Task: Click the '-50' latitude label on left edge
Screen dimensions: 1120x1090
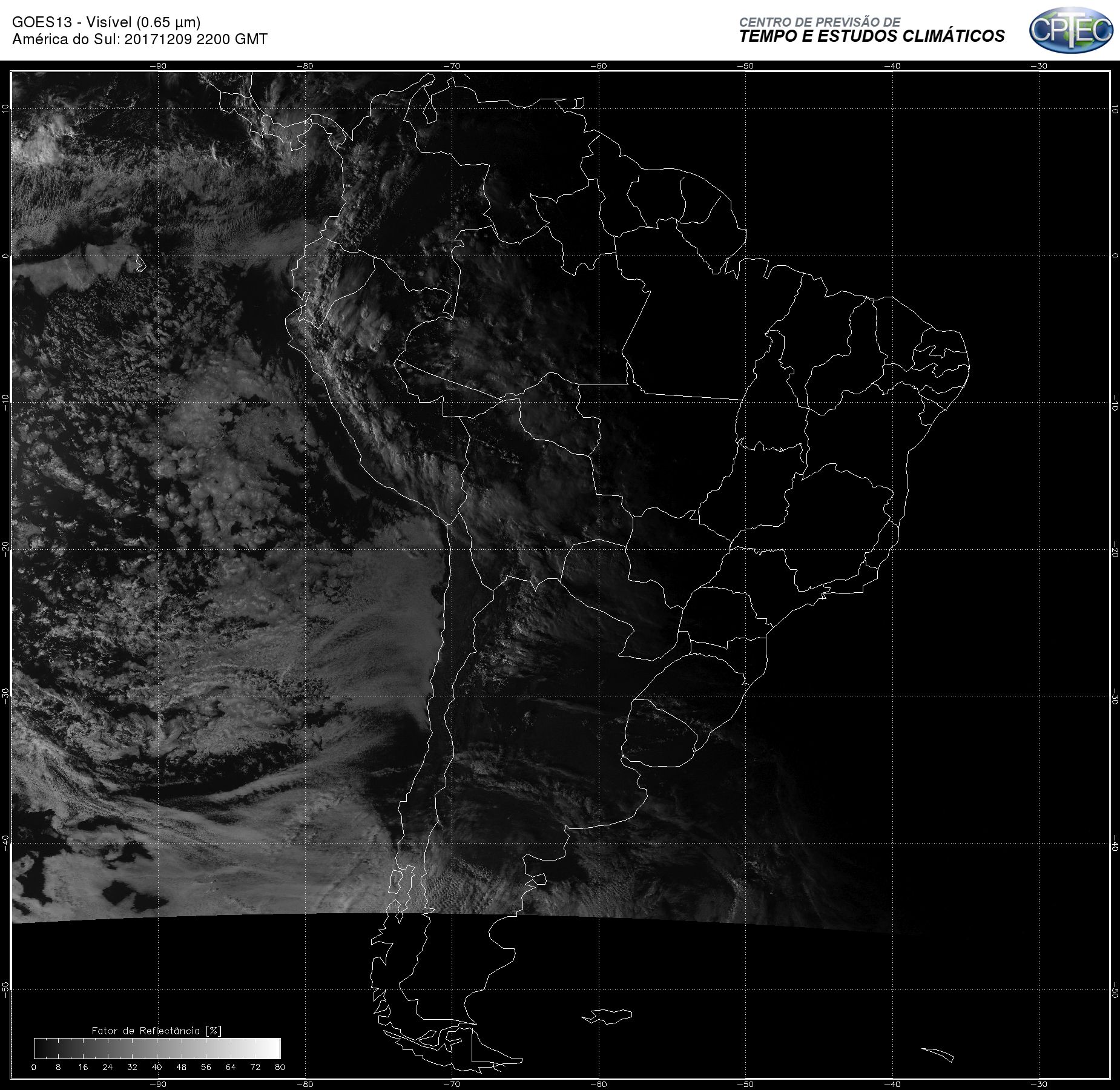Action: coord(5,989)
